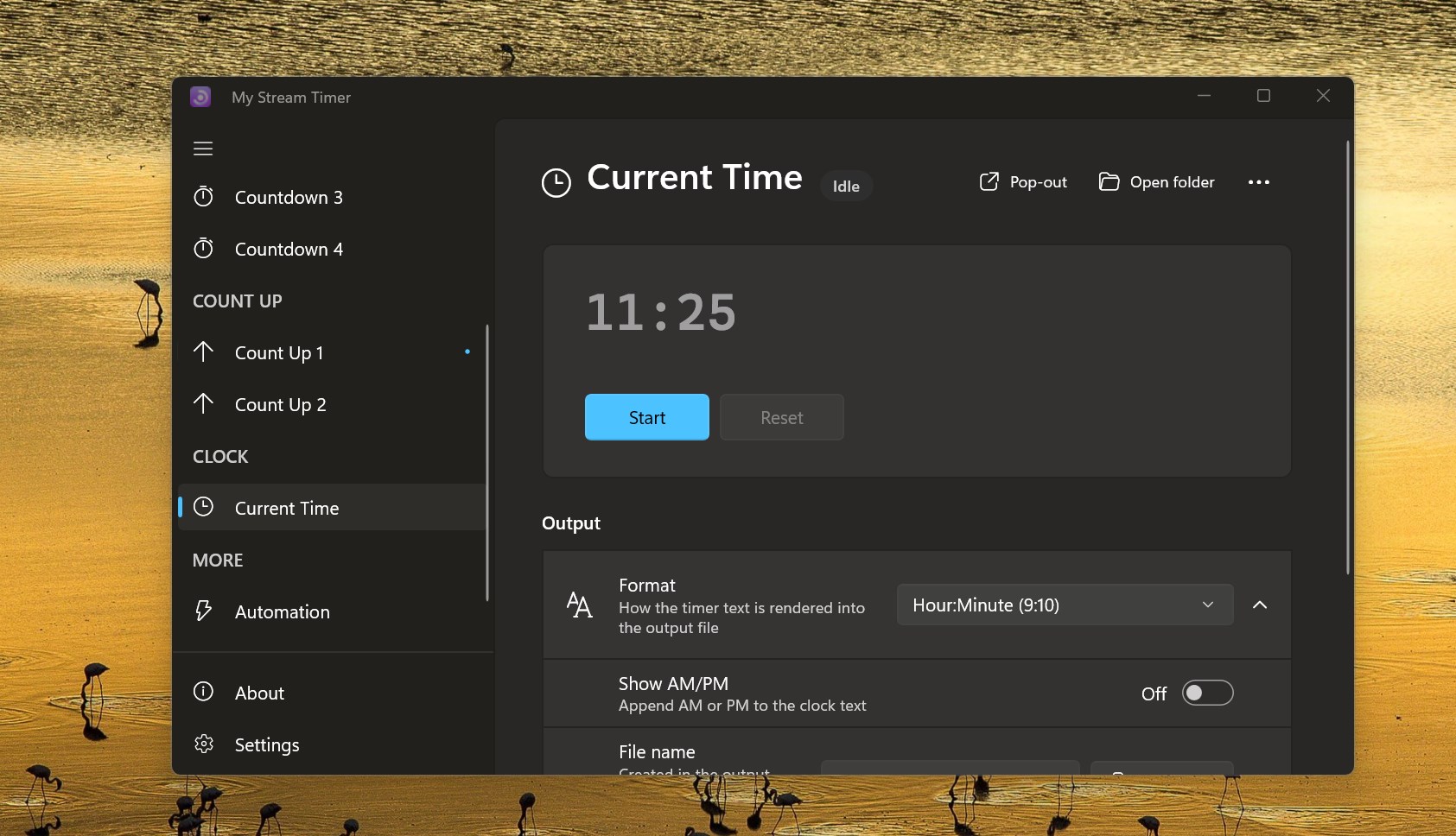The width and height of the screenshot is (1456, 836).
Task: Click the Output section heading
Action: pos(571,522)
